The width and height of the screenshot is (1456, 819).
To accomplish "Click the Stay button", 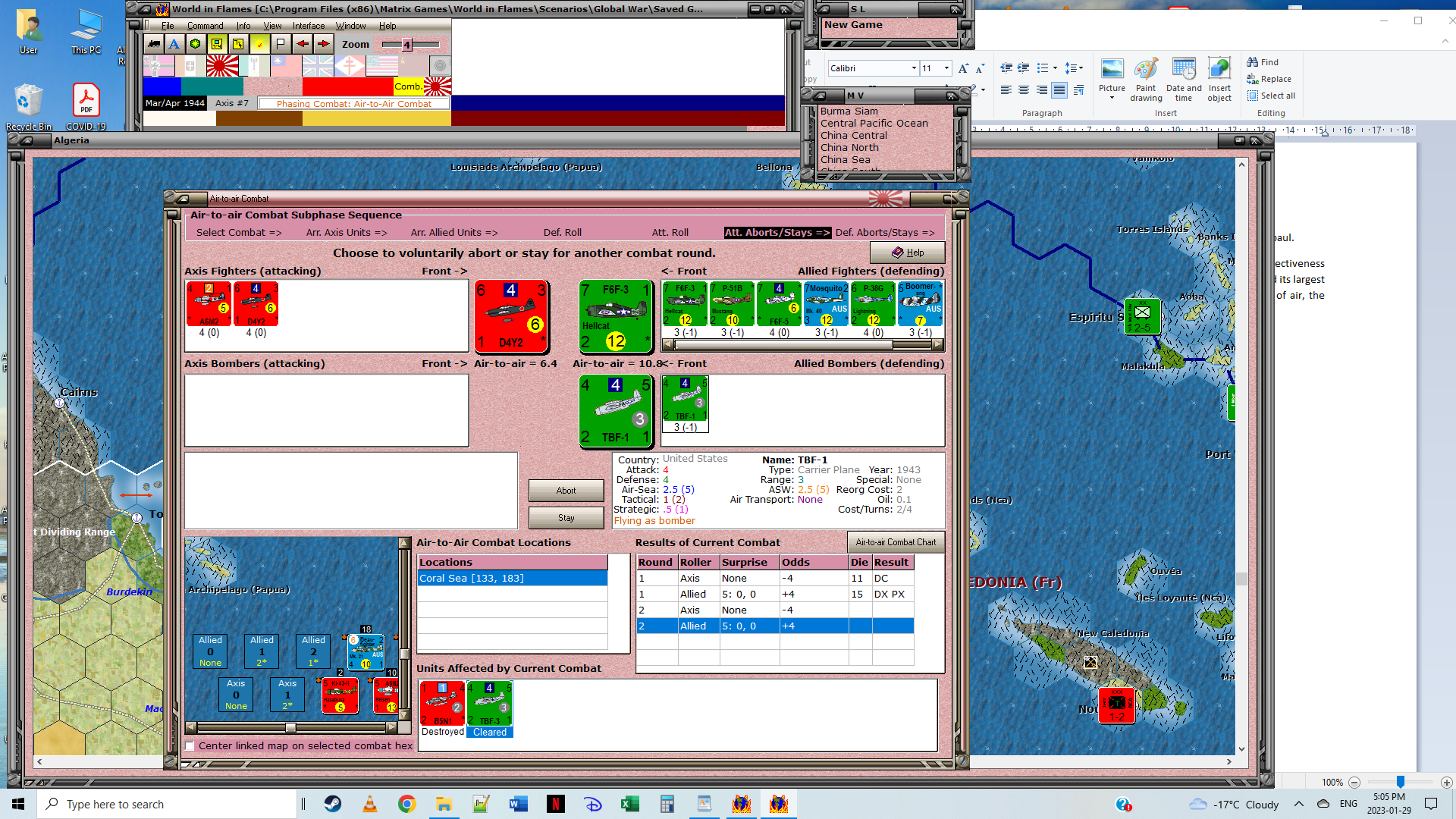I will 566,518.
